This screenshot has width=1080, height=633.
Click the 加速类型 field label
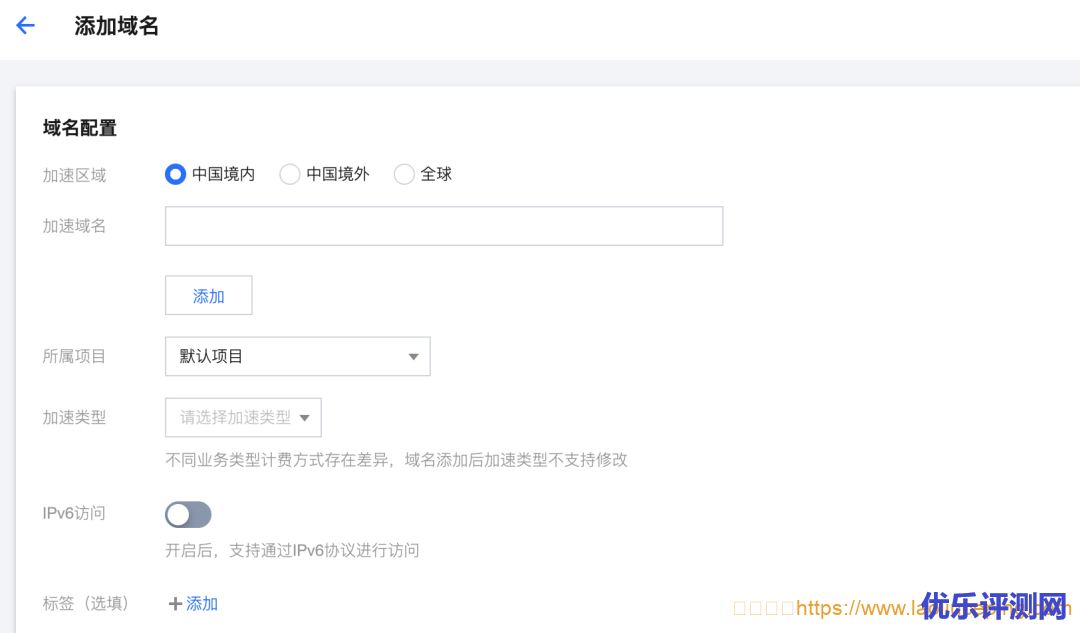pyautogui.click(x=74, y=417)
